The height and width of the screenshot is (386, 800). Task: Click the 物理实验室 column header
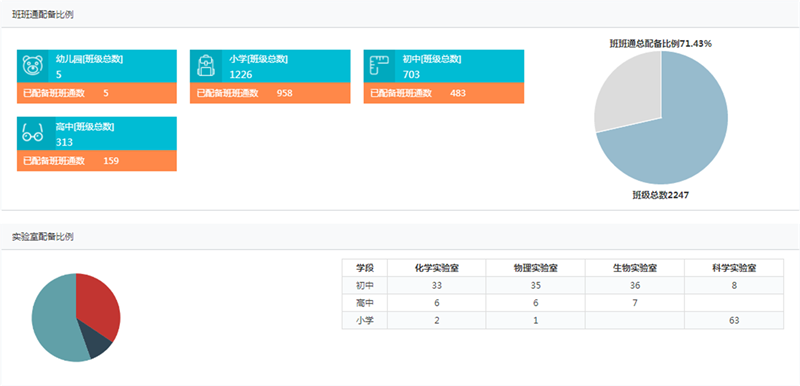tap(536, 268)
